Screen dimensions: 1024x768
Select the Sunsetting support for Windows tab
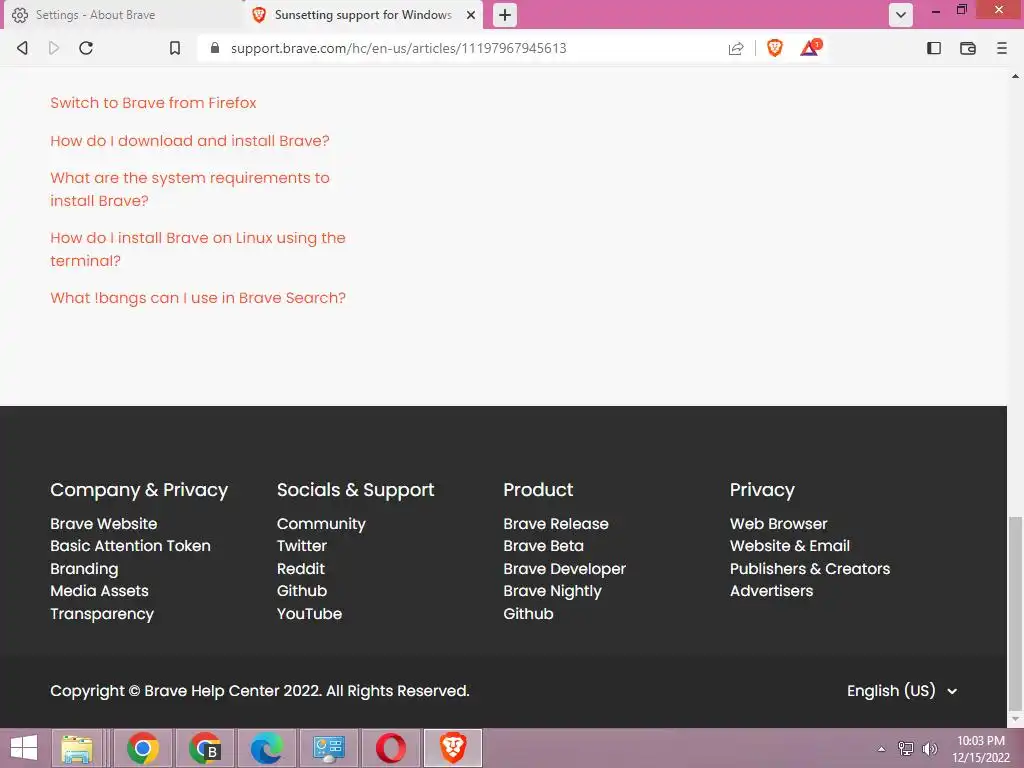pyautogui.click(x=362, y=15)
